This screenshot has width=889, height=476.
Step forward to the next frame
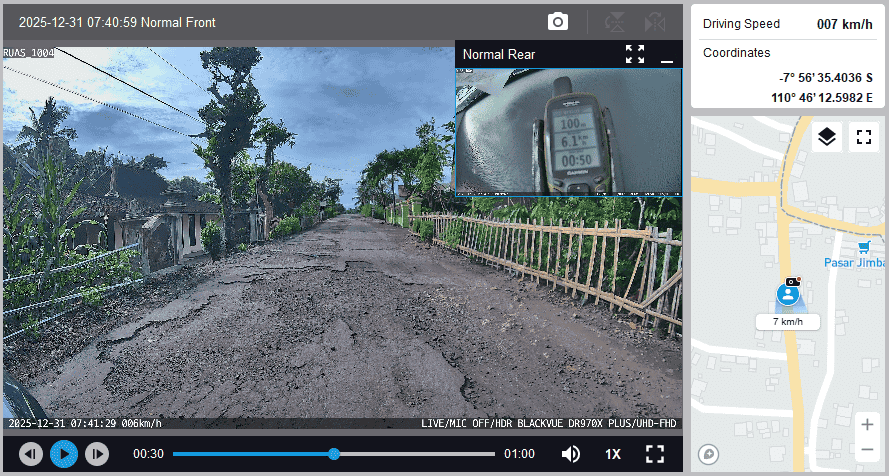pyautogui.click(x=96, y=454)
